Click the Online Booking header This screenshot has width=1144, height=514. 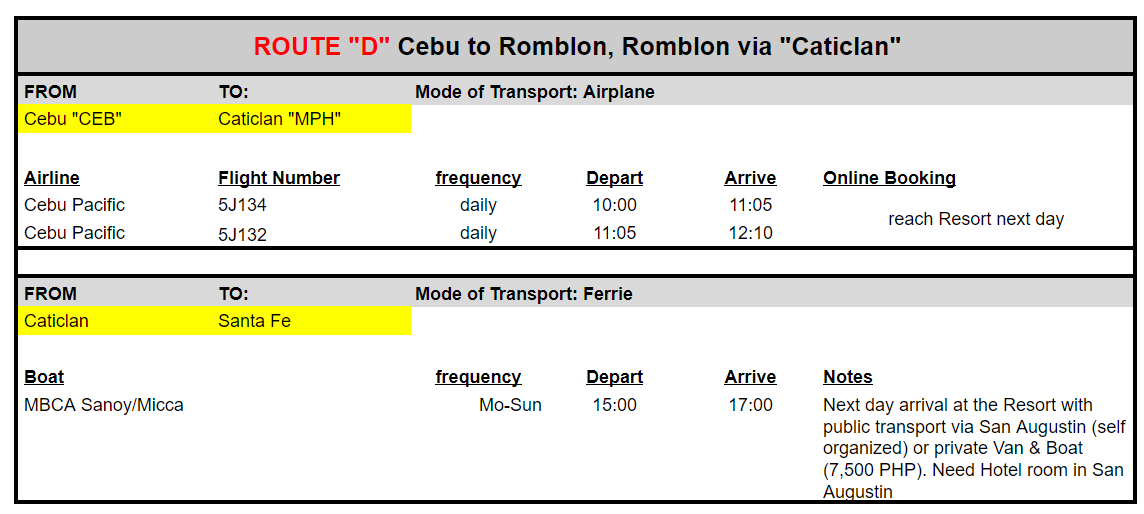point(889,178)
